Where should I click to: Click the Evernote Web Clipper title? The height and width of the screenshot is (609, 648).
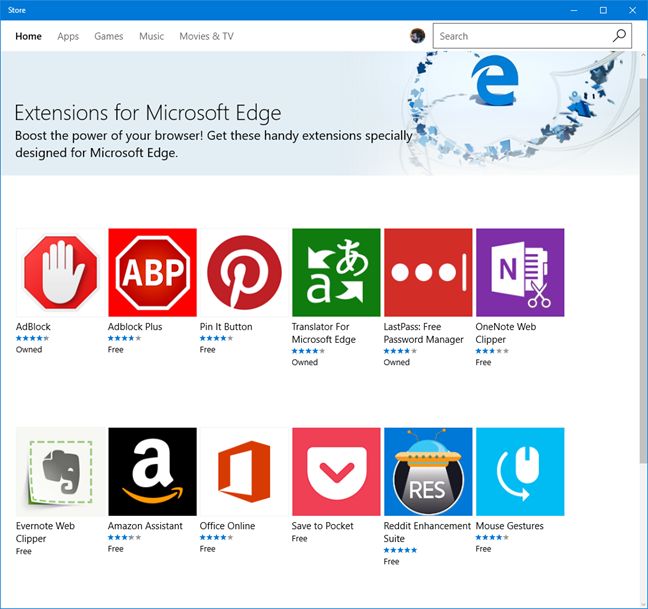pyautogui.click(x=45, y=532)
